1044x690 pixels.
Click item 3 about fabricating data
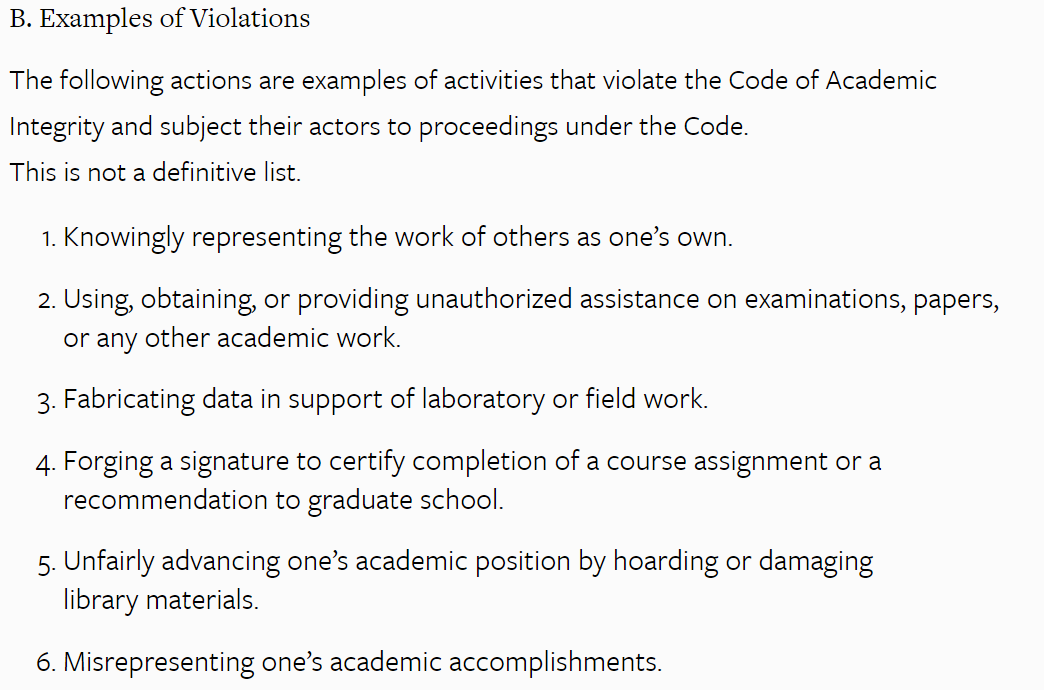pyautogui.click(x=385, y=400)
